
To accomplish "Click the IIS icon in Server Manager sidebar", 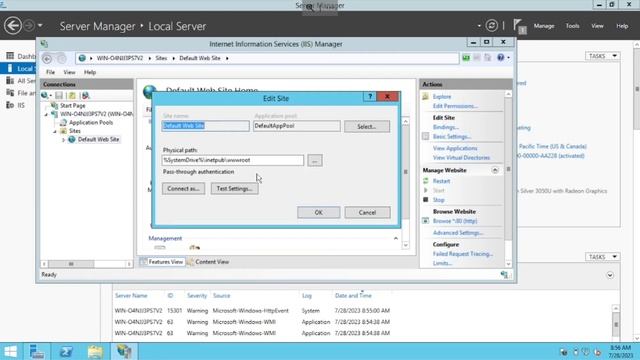I will 10,105.
